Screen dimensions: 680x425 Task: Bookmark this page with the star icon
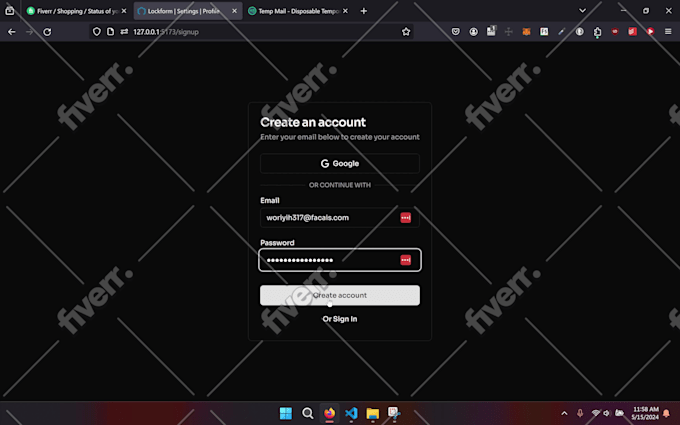coord(406,32)
